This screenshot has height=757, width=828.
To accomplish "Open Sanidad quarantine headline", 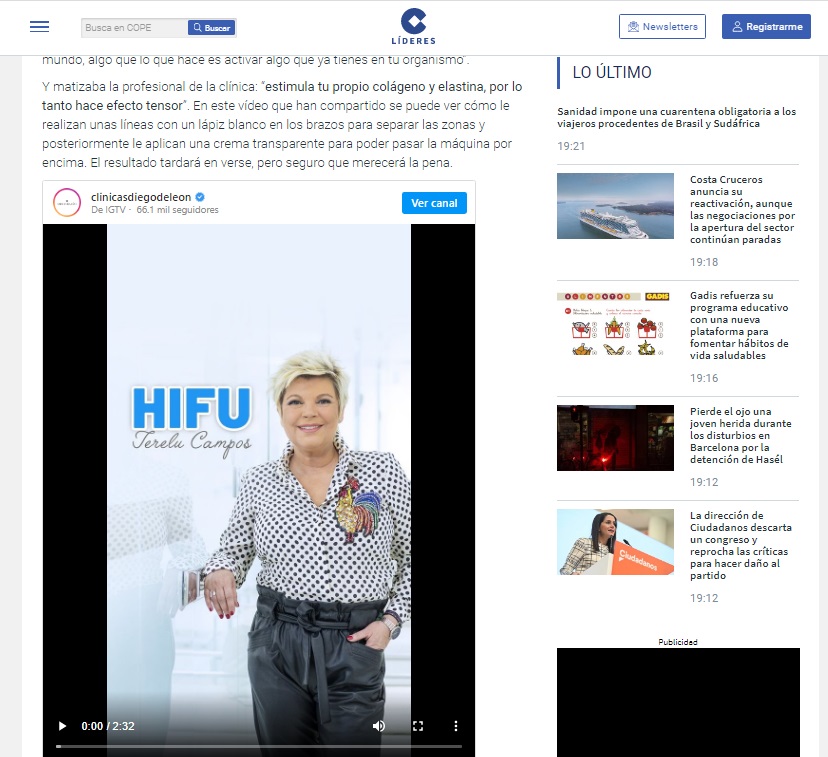I will pos(676,117).
